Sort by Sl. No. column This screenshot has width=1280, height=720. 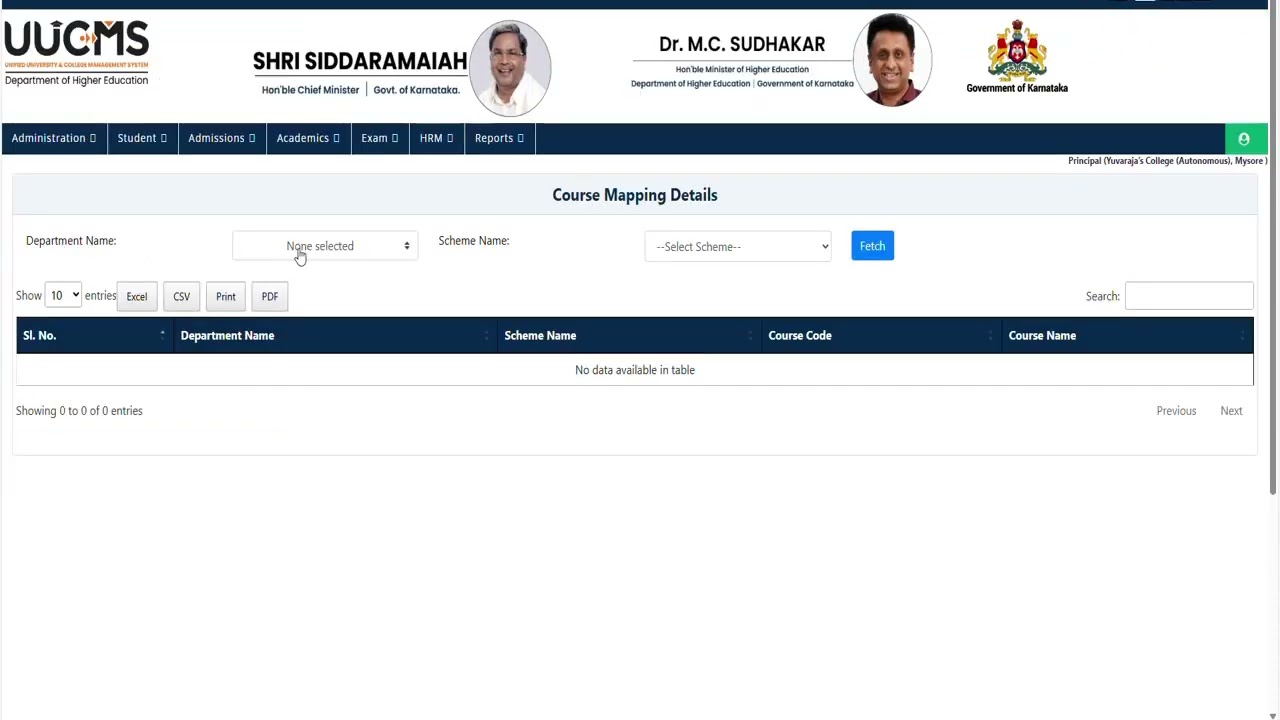point(95,336)
